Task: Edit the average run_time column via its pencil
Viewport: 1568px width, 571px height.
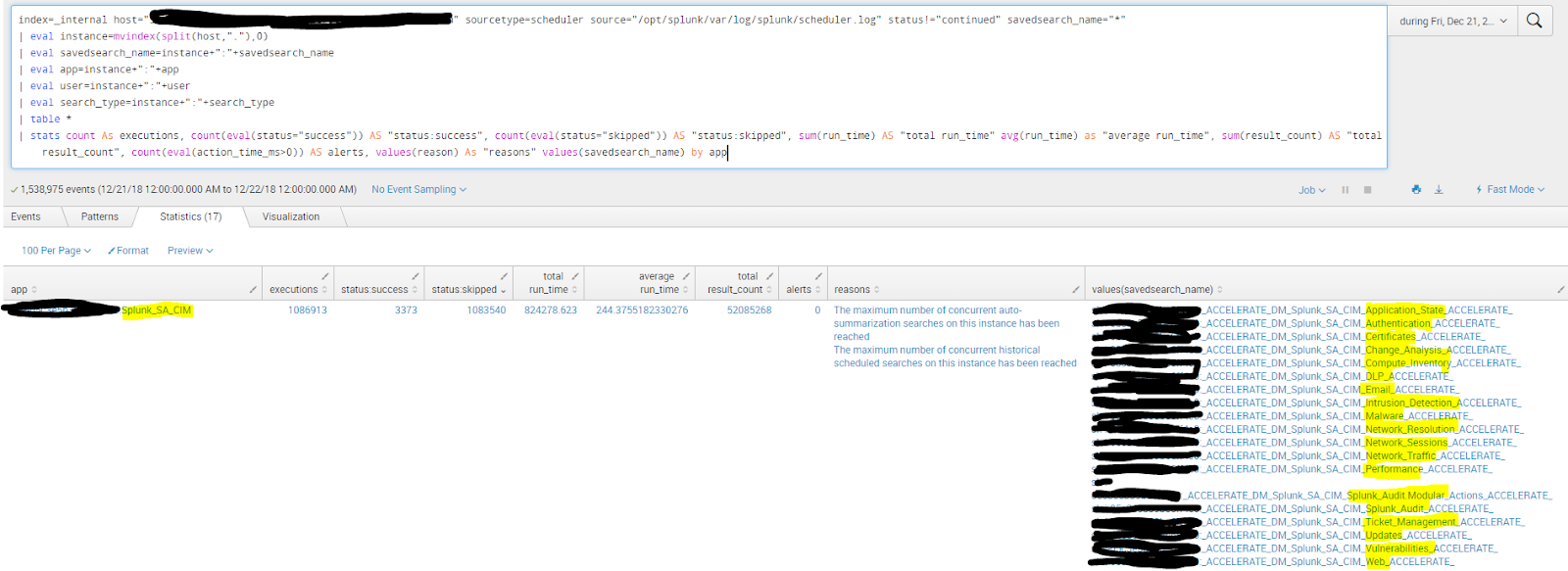Action: [x=686, y=276]
